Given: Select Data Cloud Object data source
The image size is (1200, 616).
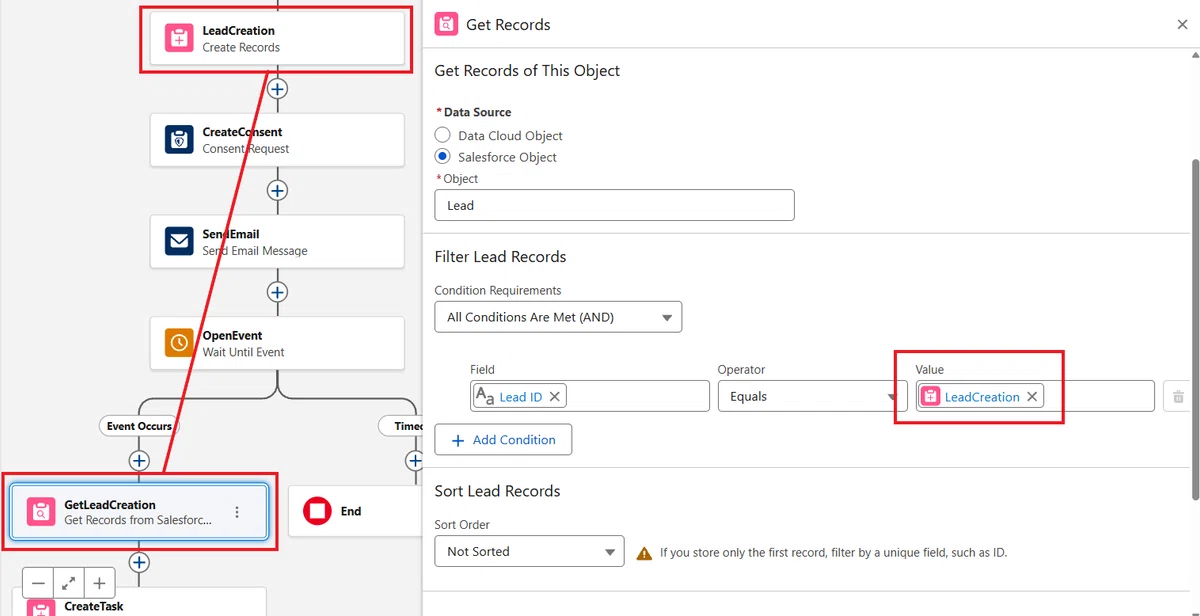Looking at the screenshot, I should 443,135.
